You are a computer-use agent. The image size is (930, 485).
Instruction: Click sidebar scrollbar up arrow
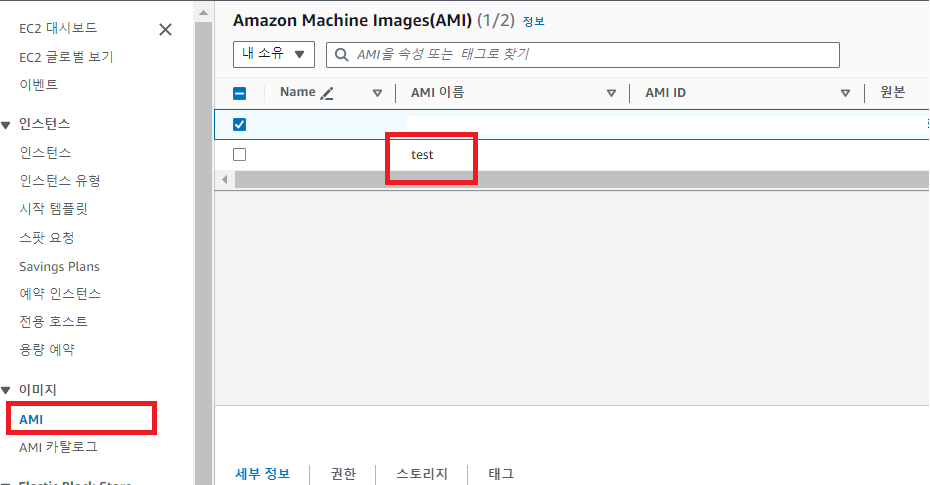click(203, 12)
